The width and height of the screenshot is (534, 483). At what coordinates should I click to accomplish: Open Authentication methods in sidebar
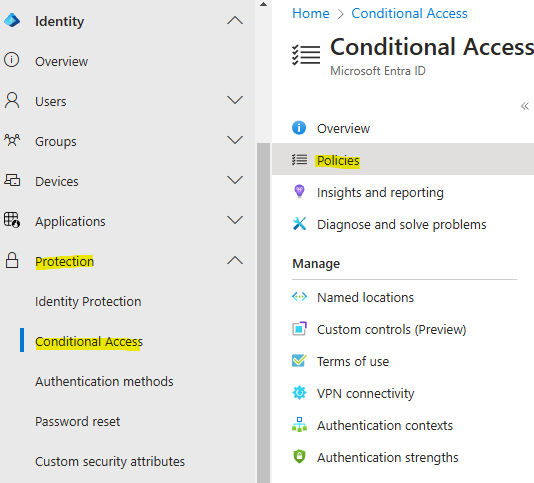pos(104,381)
